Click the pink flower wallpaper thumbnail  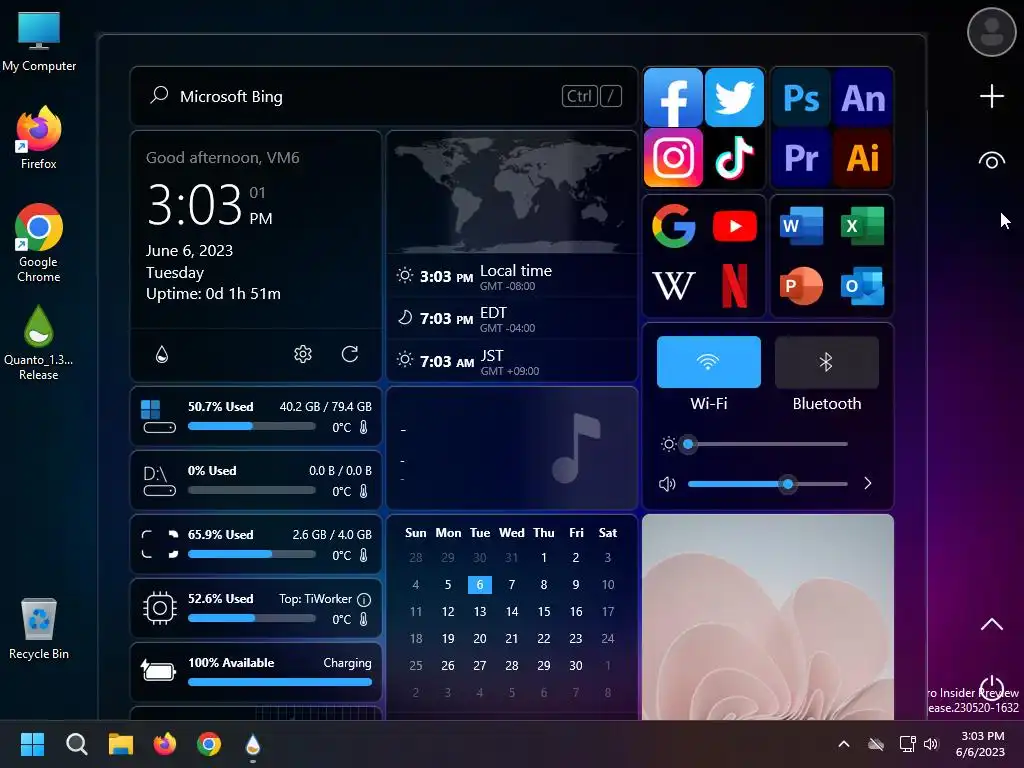click(x=767, y=616)
